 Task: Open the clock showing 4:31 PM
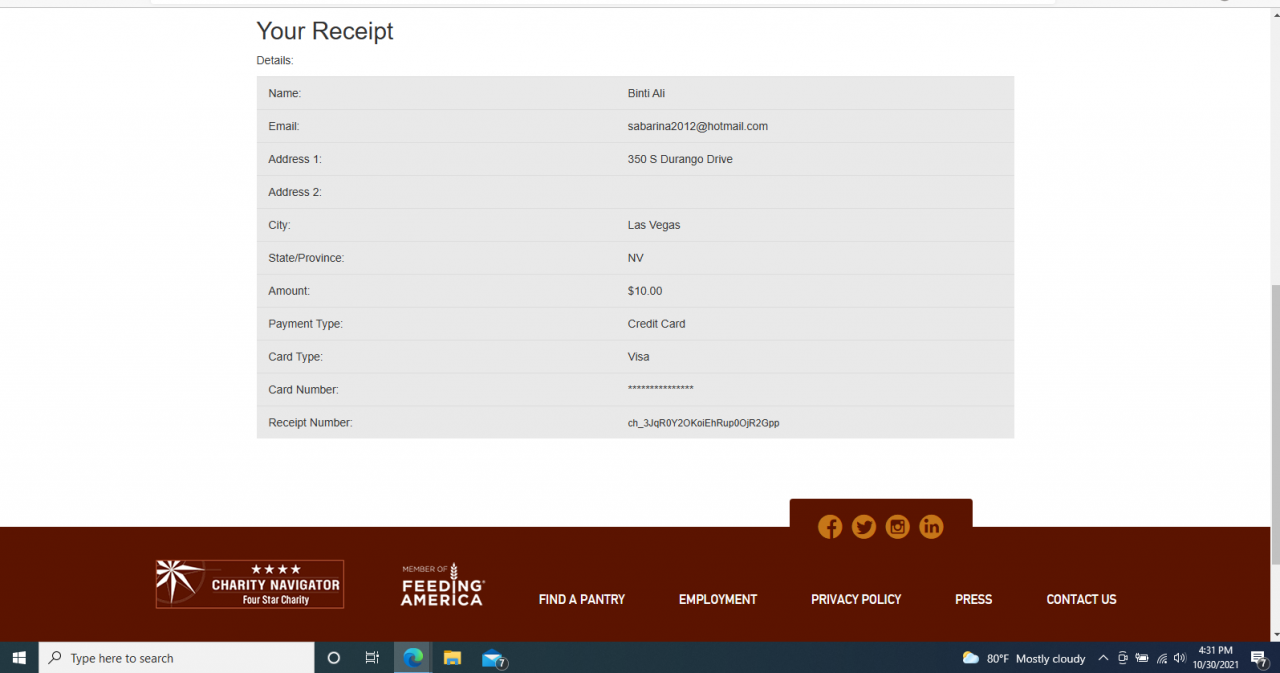pos(1215,657)
